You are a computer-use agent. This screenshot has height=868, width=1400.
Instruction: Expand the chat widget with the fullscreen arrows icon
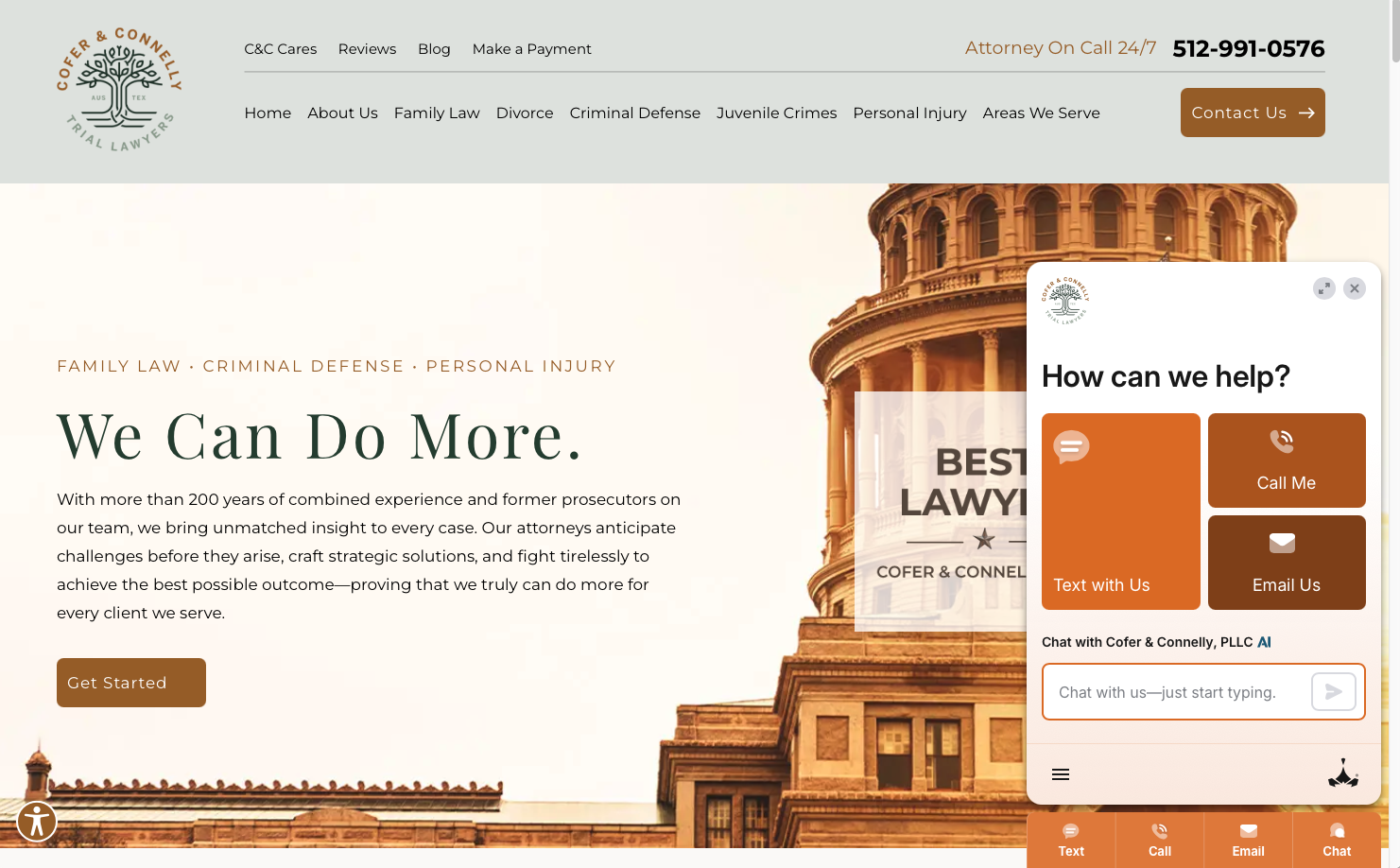1323,288
